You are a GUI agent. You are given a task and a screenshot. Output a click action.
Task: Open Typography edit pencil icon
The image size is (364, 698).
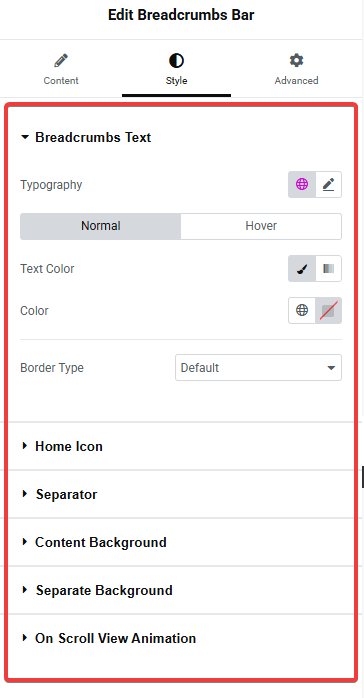(x=328, y=184)
